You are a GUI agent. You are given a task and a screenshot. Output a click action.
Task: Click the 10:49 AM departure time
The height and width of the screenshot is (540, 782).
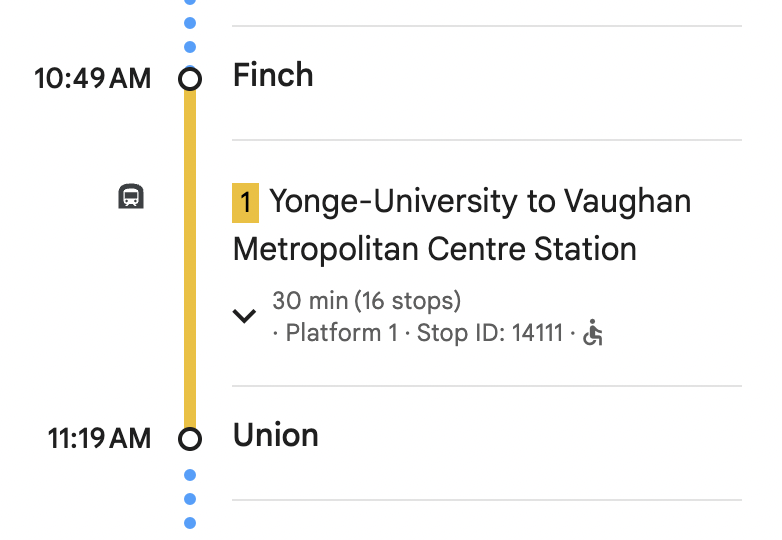click(x=92, y=78)
